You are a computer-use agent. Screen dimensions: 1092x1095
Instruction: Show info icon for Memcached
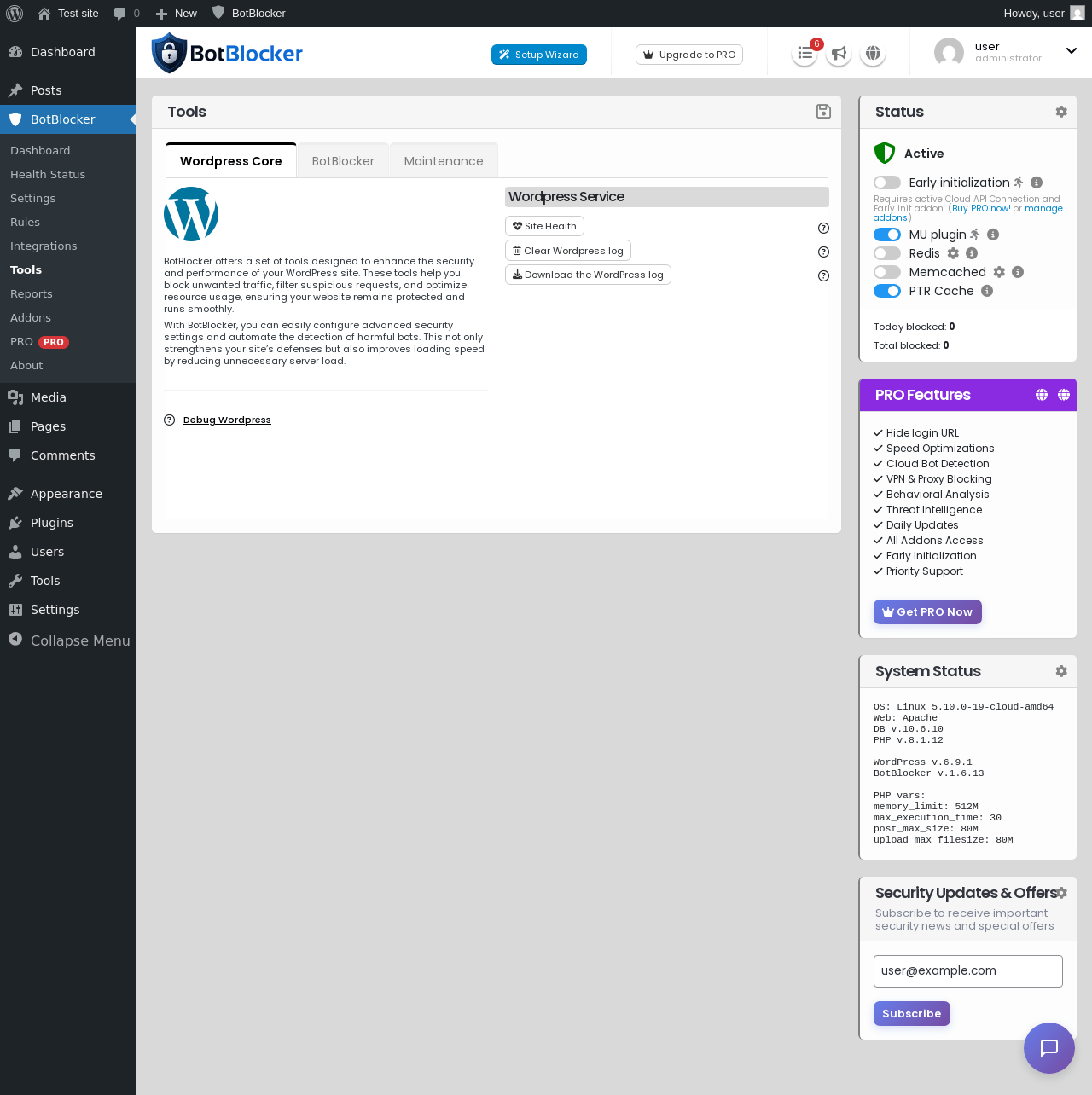[1018, 272]
